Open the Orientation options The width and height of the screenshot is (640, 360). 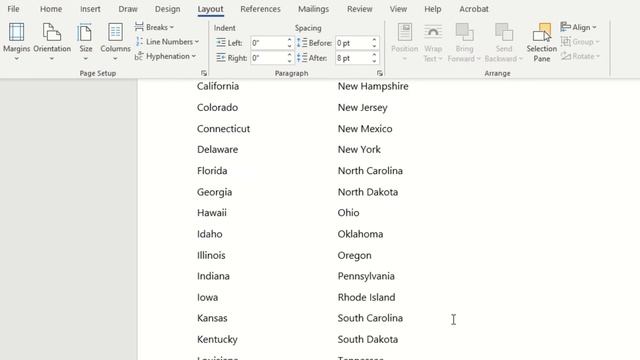[52, 42]
